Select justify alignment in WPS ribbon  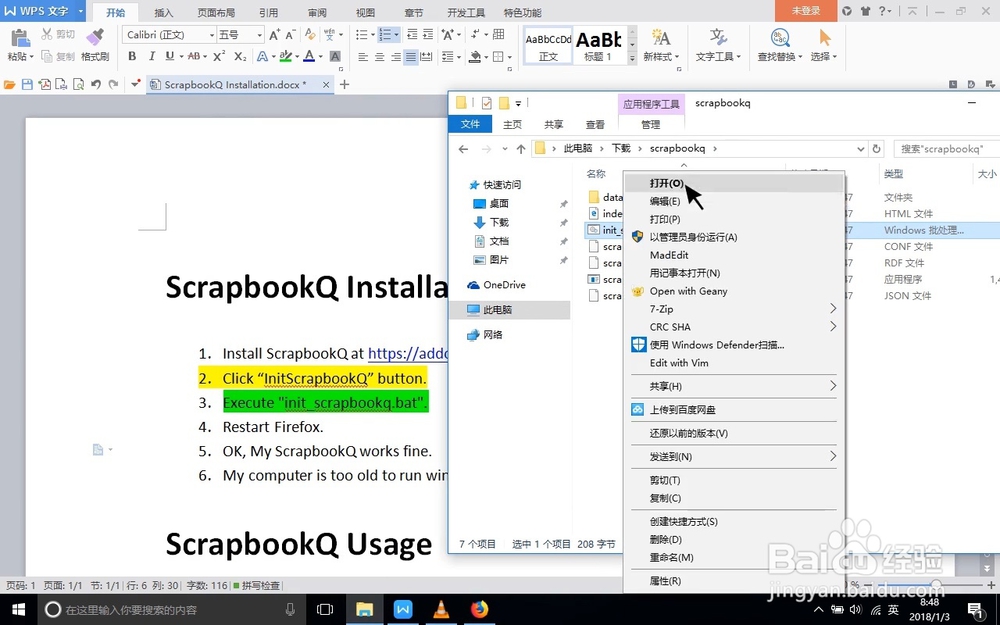pyautogui.click(x=411, y=57)
